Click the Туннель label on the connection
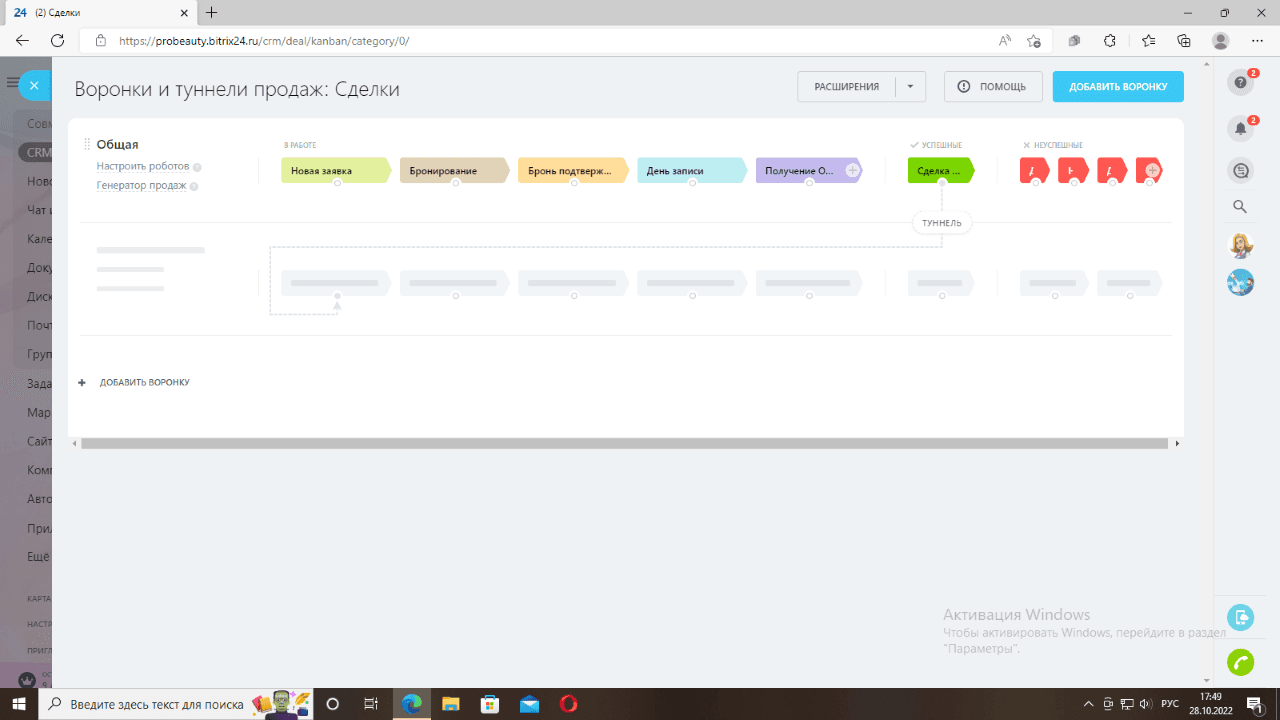Viewport: 1280px width, 720px height. [x=942, y=223]
